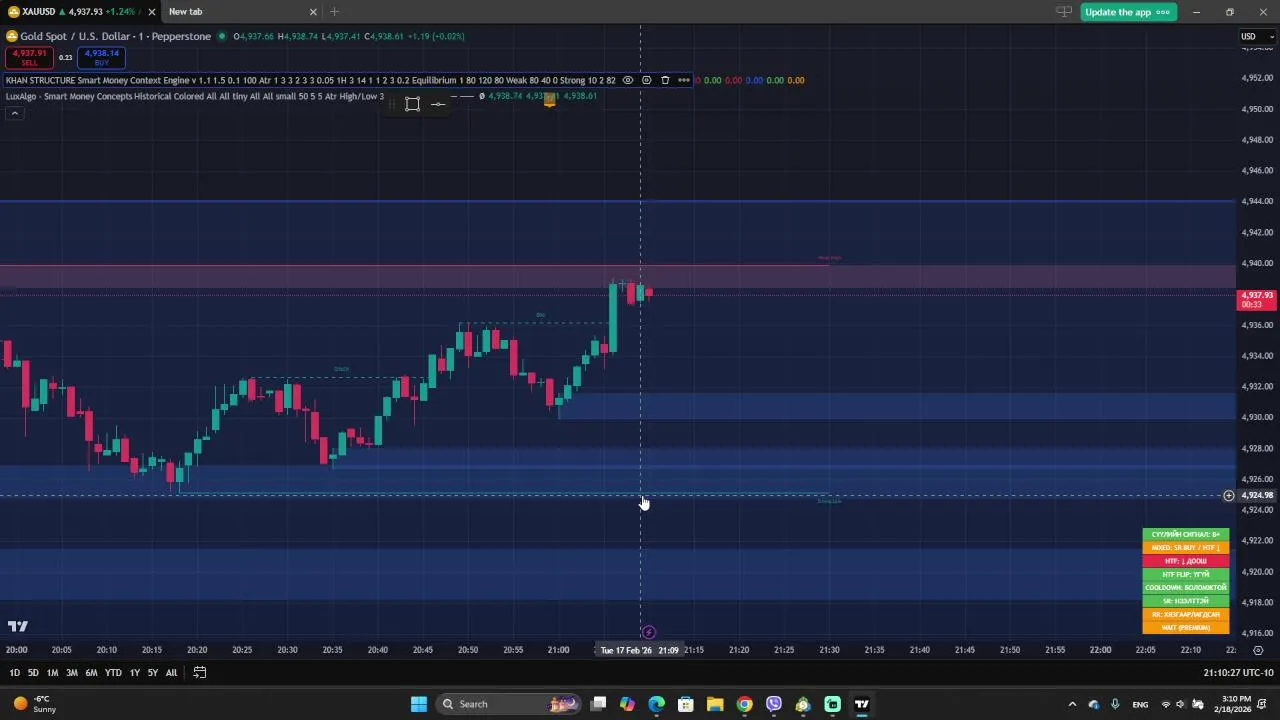Open more options for KHAN STRUCTURE indicator
This screenshot has width=1280, height=720.
[x=684, y=80]
